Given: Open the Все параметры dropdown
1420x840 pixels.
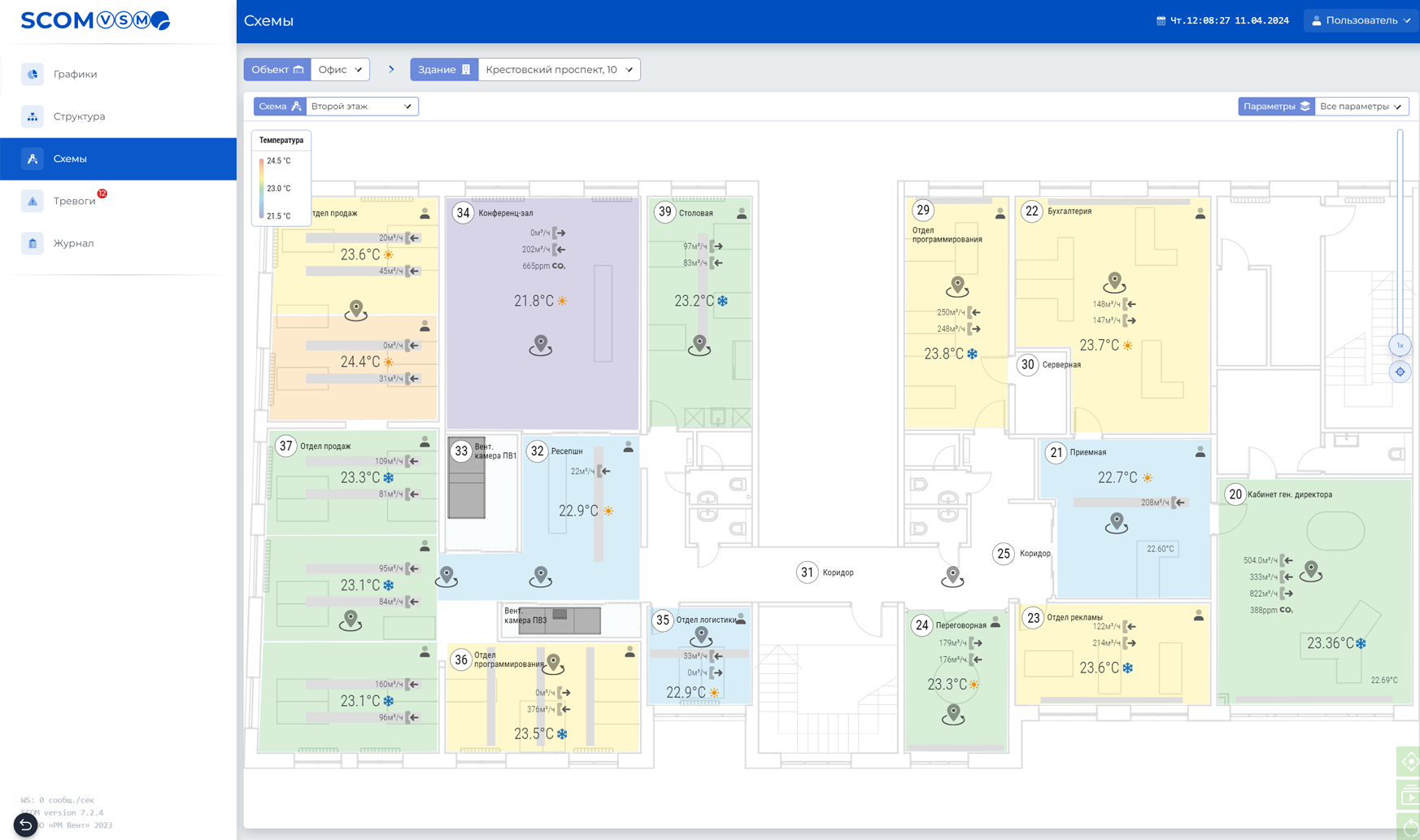Looking at the screenshot, I should pos(1361,107).
